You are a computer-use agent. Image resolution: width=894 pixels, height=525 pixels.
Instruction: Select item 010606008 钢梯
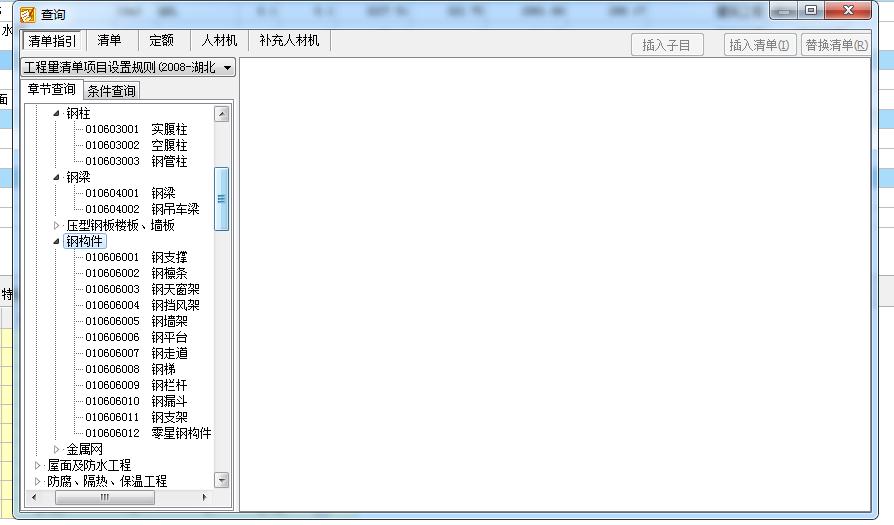(x=131, y=369)
